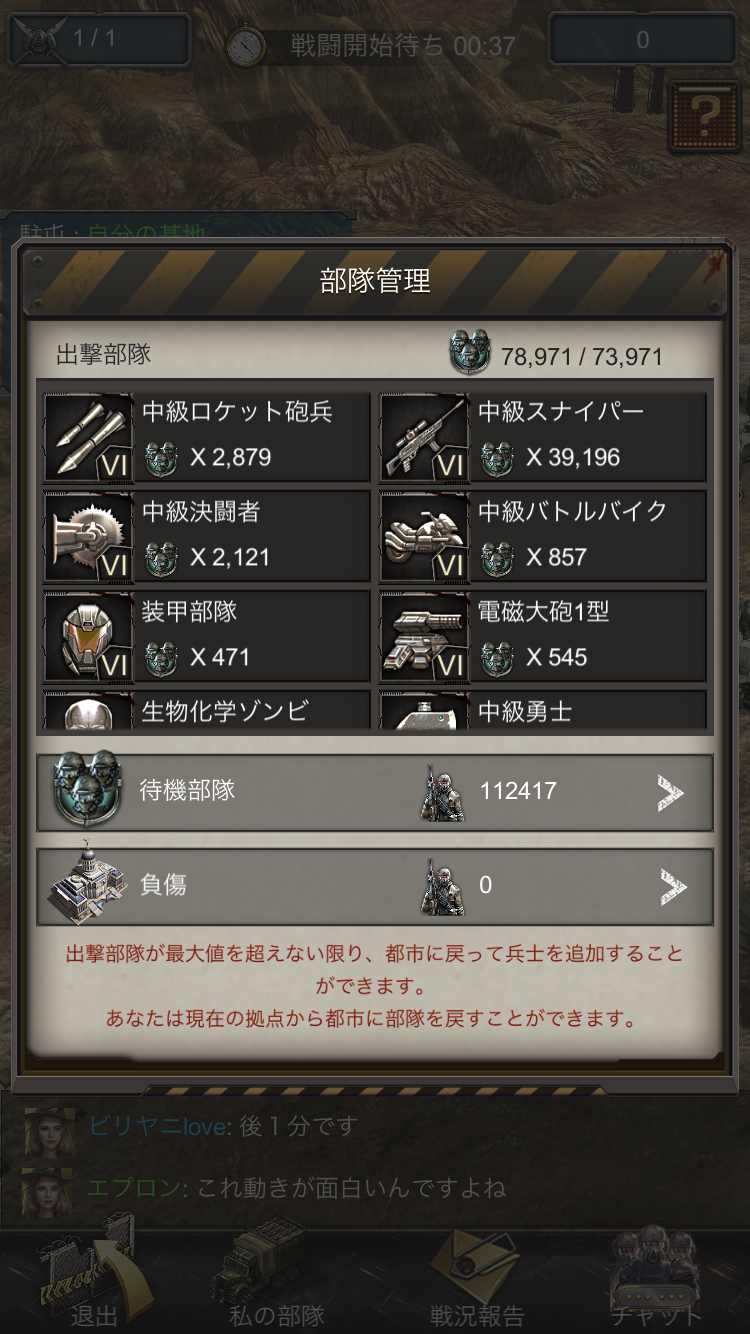Tap the 1/1 troop counter at top
Viewport: 750px width, 1334px height.
pyautogui.click(x=99, y=40)
